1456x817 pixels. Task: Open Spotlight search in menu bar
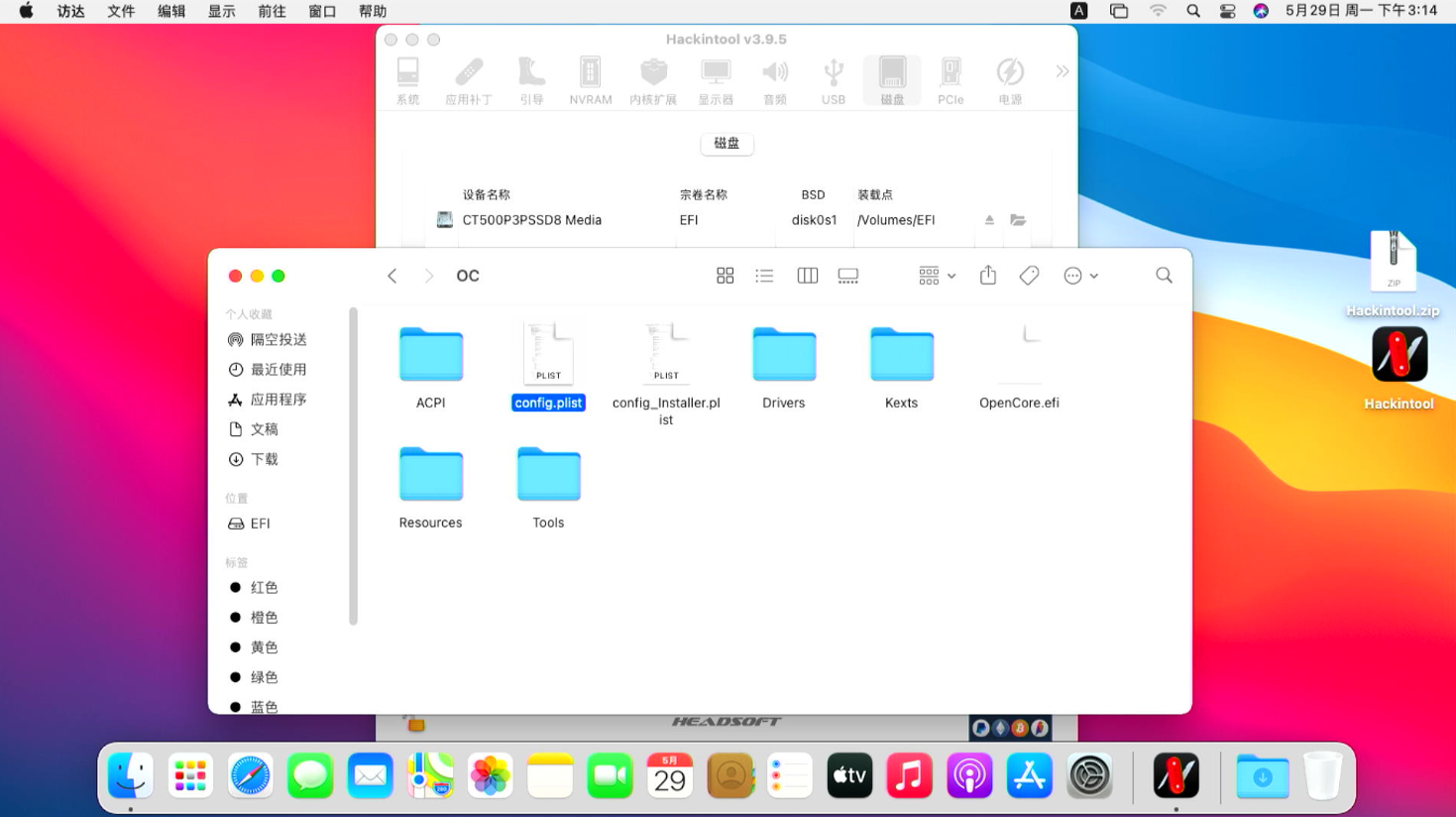[1193, 11]
